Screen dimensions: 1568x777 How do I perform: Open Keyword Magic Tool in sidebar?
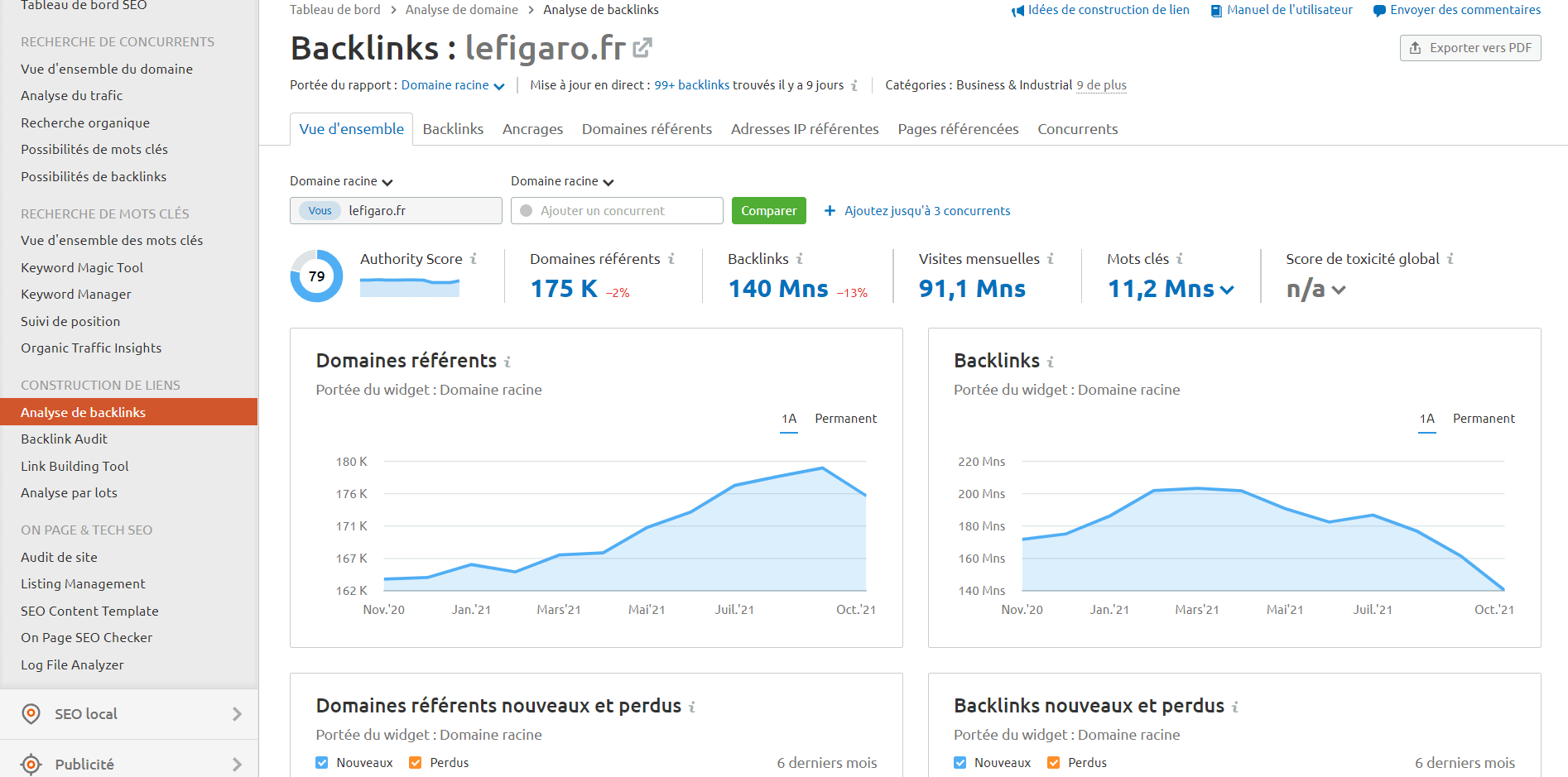[82, 268]
